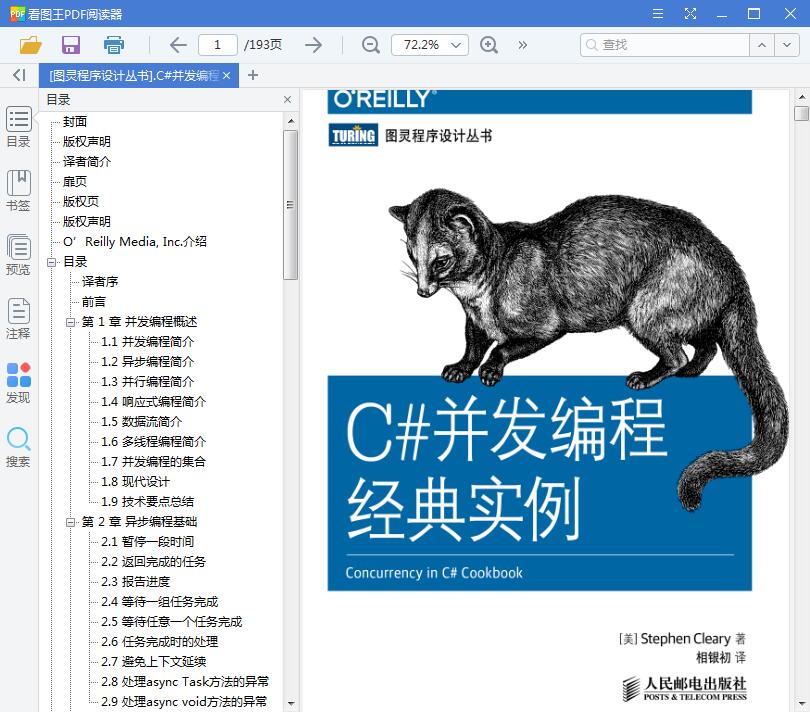Jump to 1.3 并行编程简介
This screenshot has height=712, width=810.
click(148, 382)
